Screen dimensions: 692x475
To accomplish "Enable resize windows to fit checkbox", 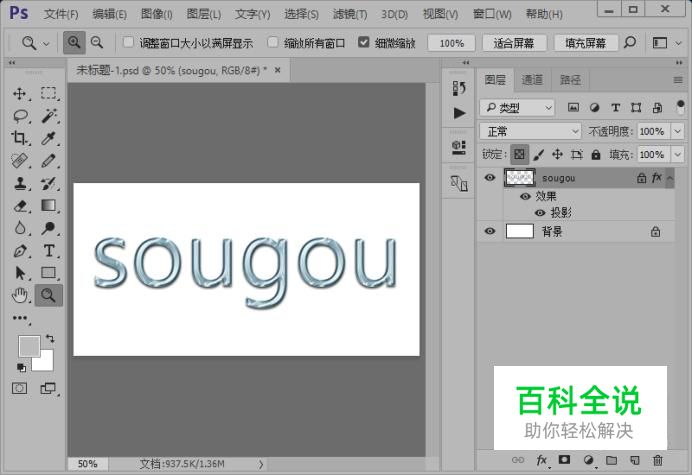I will 128,42.
